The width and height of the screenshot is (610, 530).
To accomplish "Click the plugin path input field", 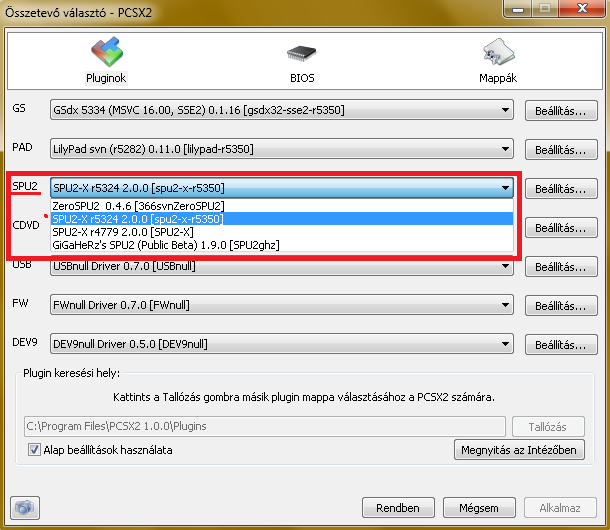I will coord(265,426).
